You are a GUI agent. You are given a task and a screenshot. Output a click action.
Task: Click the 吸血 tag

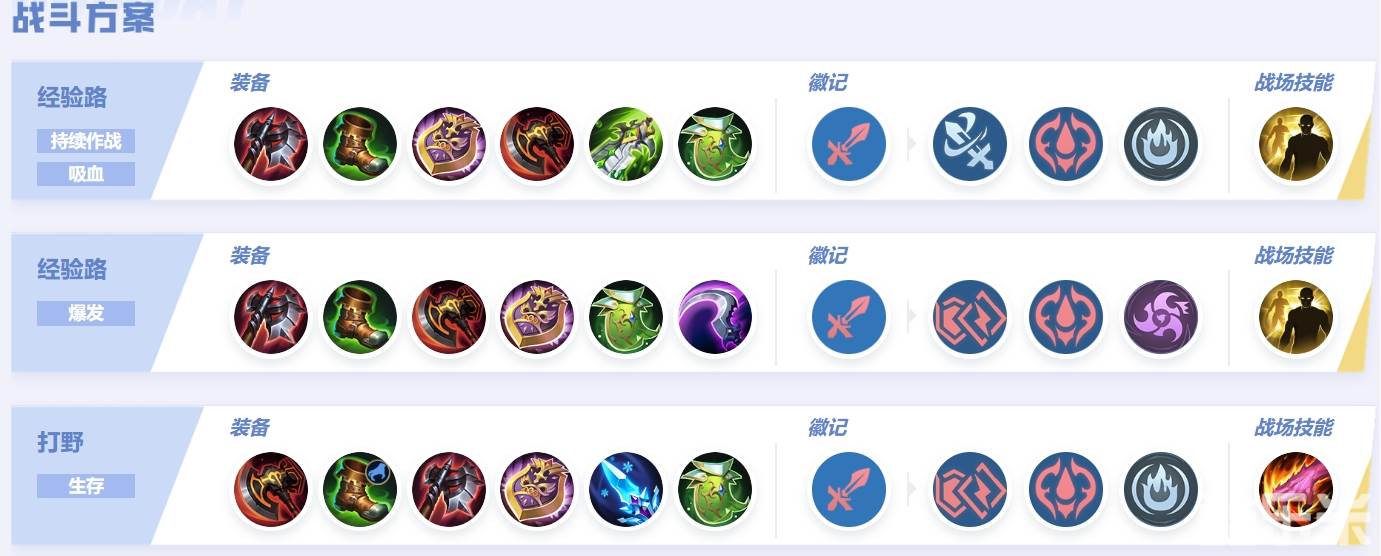coord(86,174)
